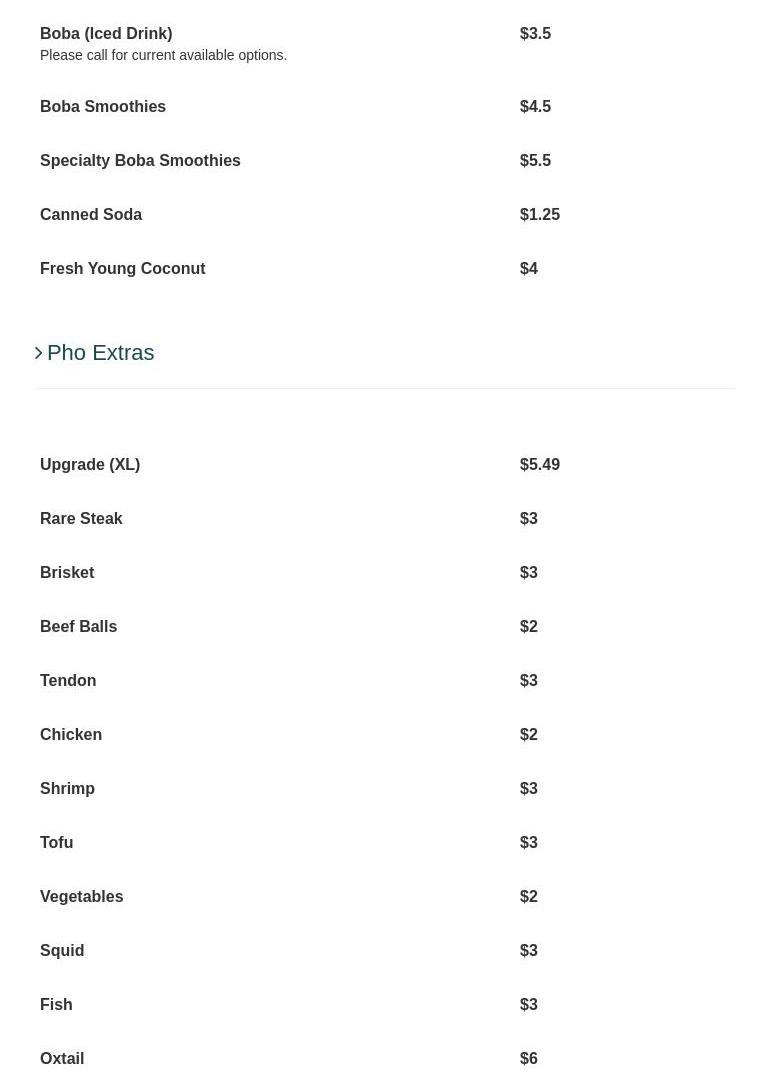
Task: Click the $5.49 Upgrade price
Action: coord(540,465)
